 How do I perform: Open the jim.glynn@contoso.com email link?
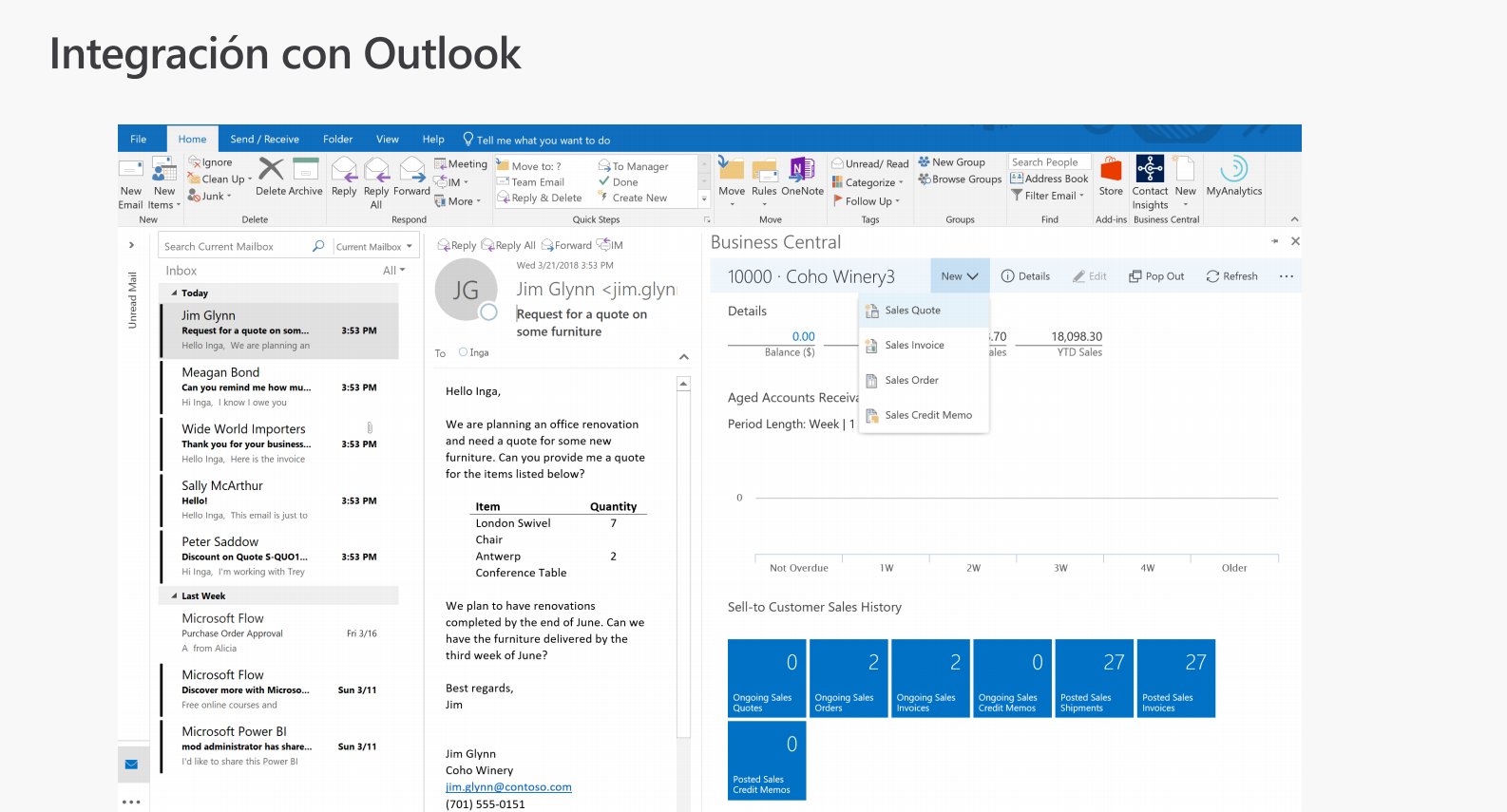point(508,787)
